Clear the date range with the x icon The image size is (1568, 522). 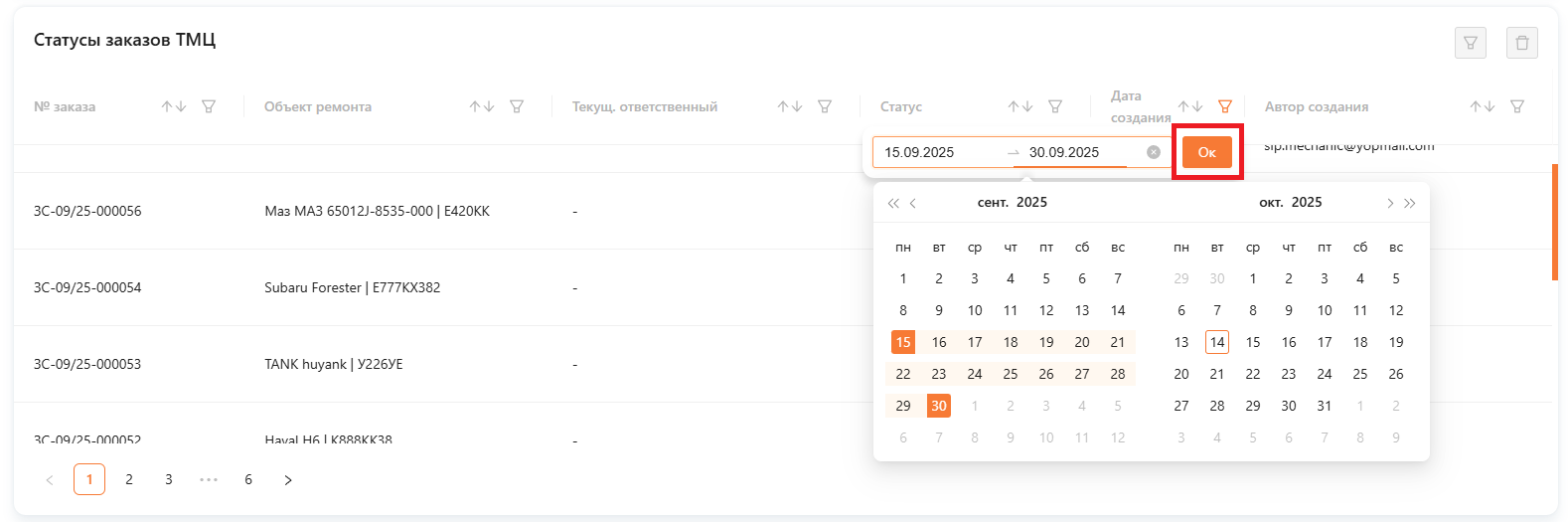click(1154, 152)
